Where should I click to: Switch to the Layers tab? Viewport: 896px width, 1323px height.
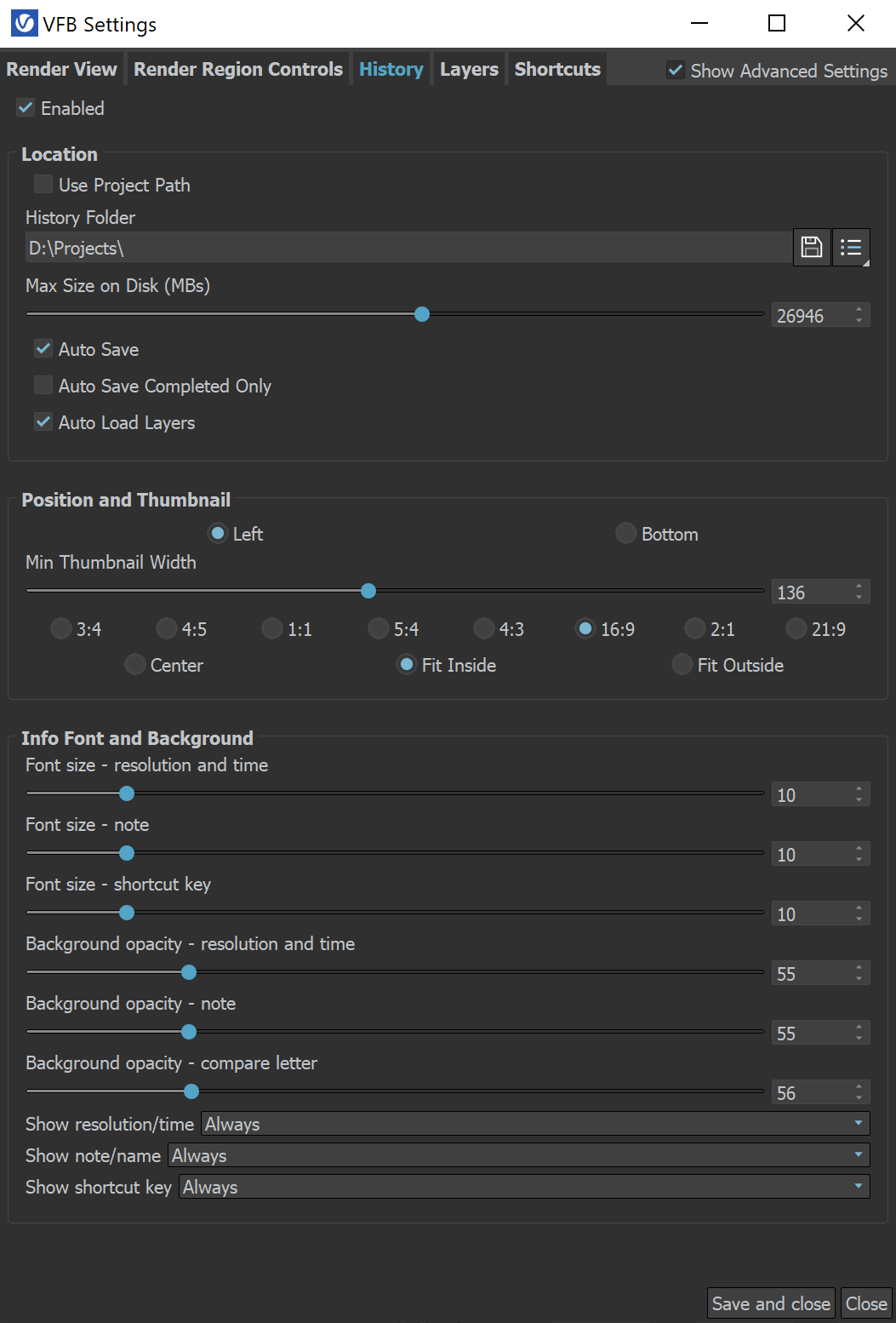[x=469, y=69]
